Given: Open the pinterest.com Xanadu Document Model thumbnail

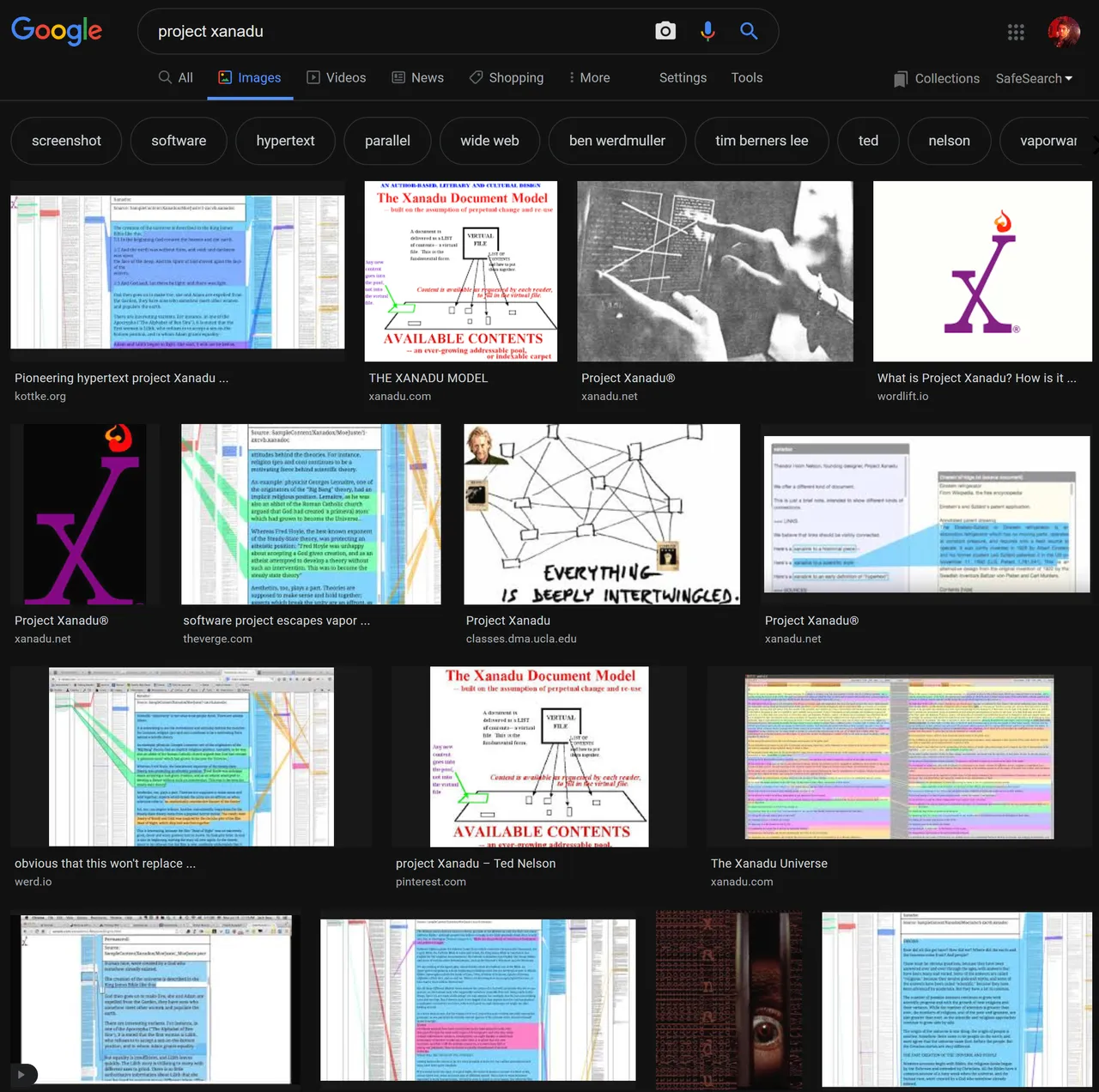Looking at the screenshot, I should (539, 756).
